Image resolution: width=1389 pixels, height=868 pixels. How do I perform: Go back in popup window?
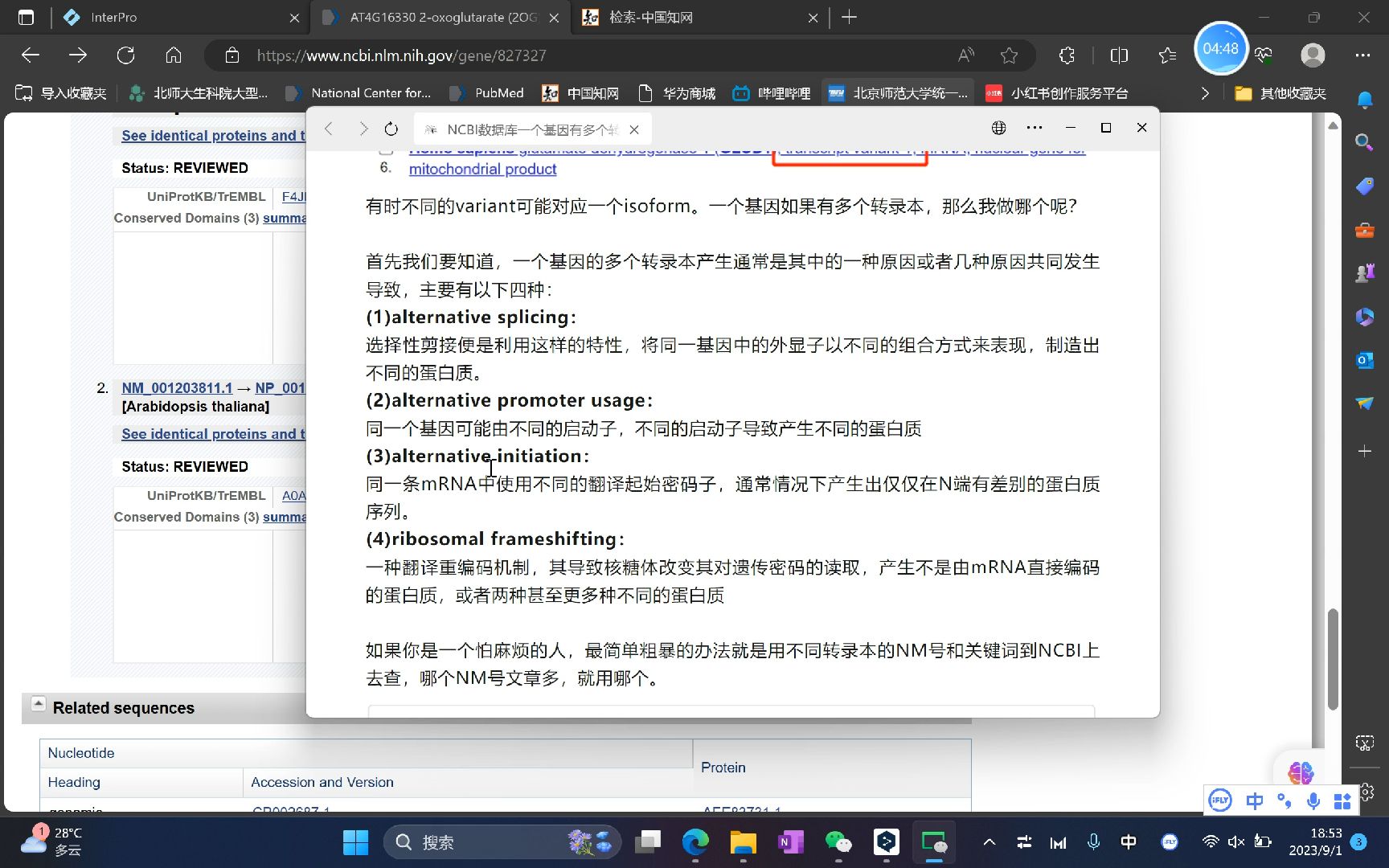coord(328,129)
